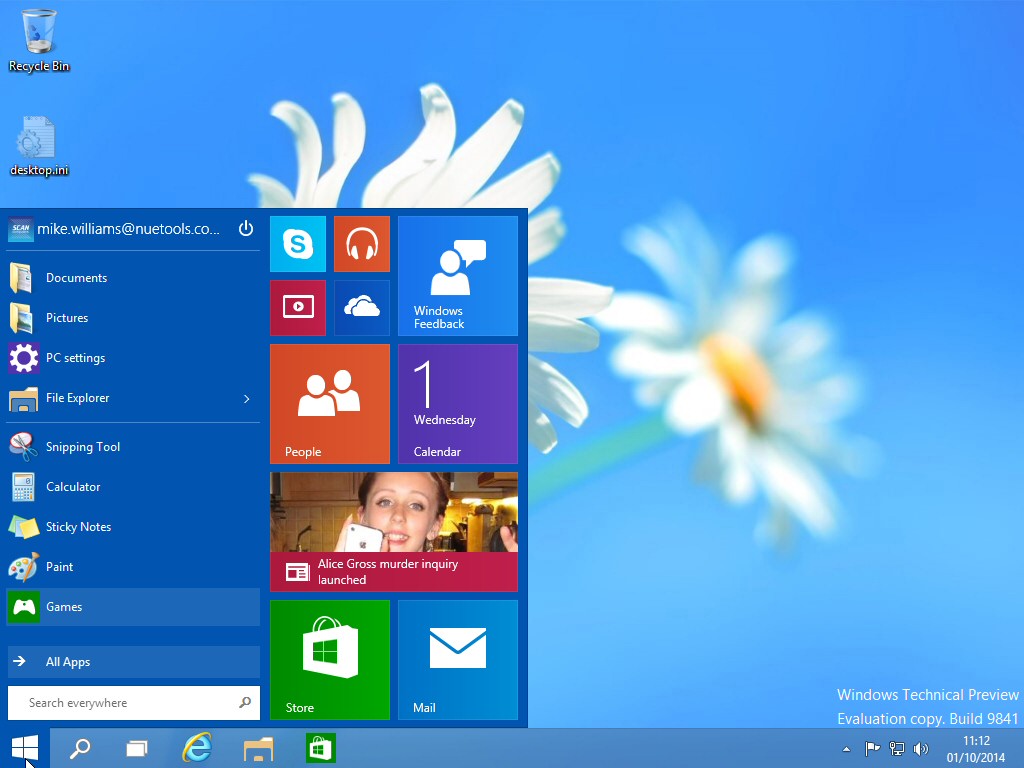Click the power button icon
This screenshot has height=768, width=1024.
point(246,229)
